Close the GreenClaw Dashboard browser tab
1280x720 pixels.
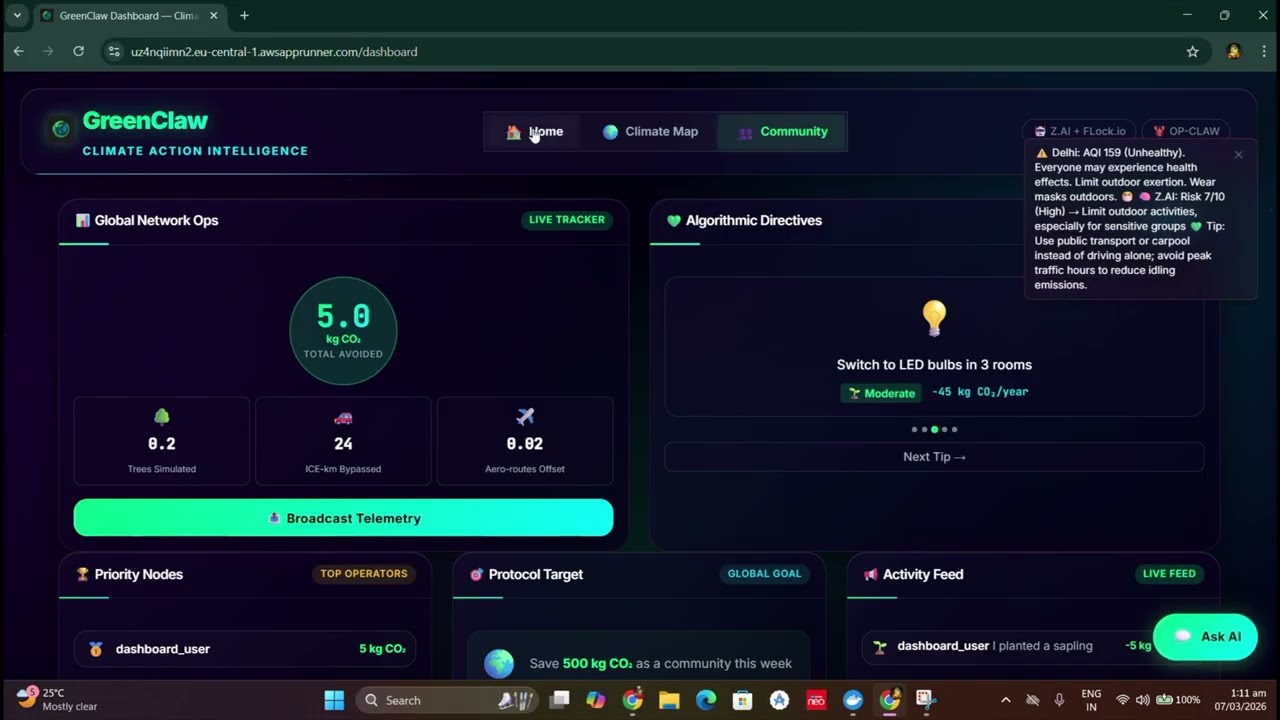pos(213,16)
